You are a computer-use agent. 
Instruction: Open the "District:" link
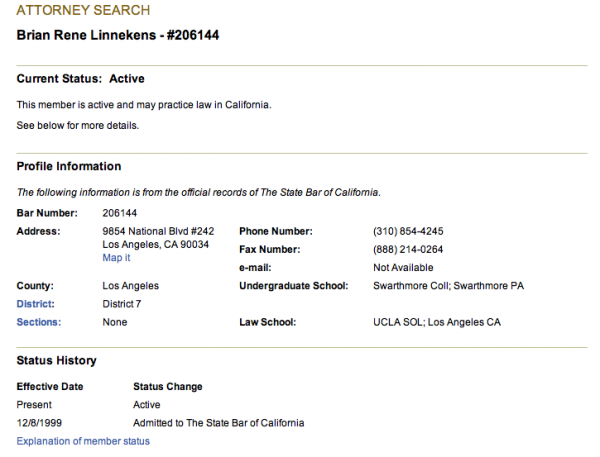(x=36, y=304)
